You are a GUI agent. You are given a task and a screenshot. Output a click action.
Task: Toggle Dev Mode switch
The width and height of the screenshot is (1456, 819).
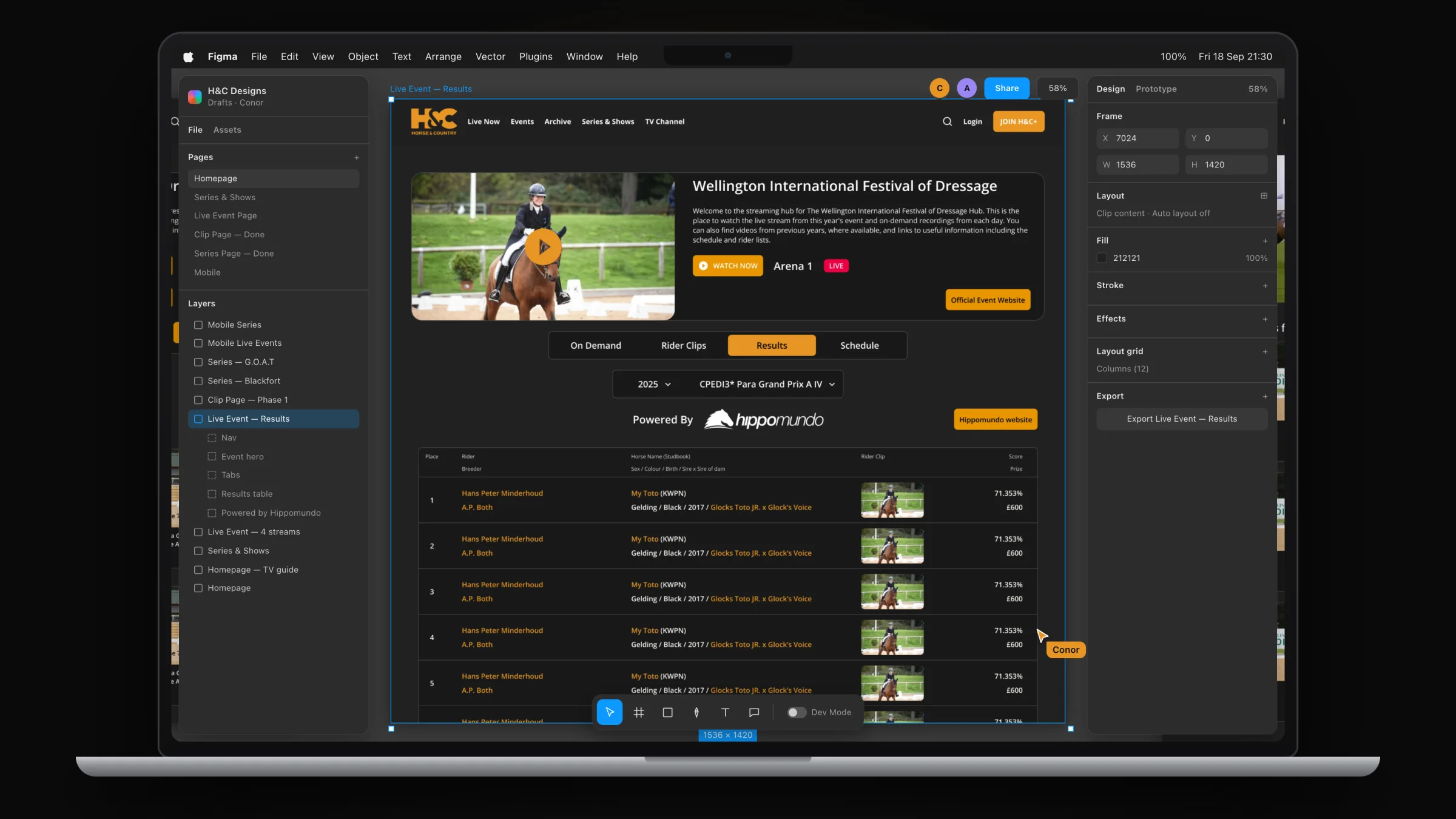point(796,712)
